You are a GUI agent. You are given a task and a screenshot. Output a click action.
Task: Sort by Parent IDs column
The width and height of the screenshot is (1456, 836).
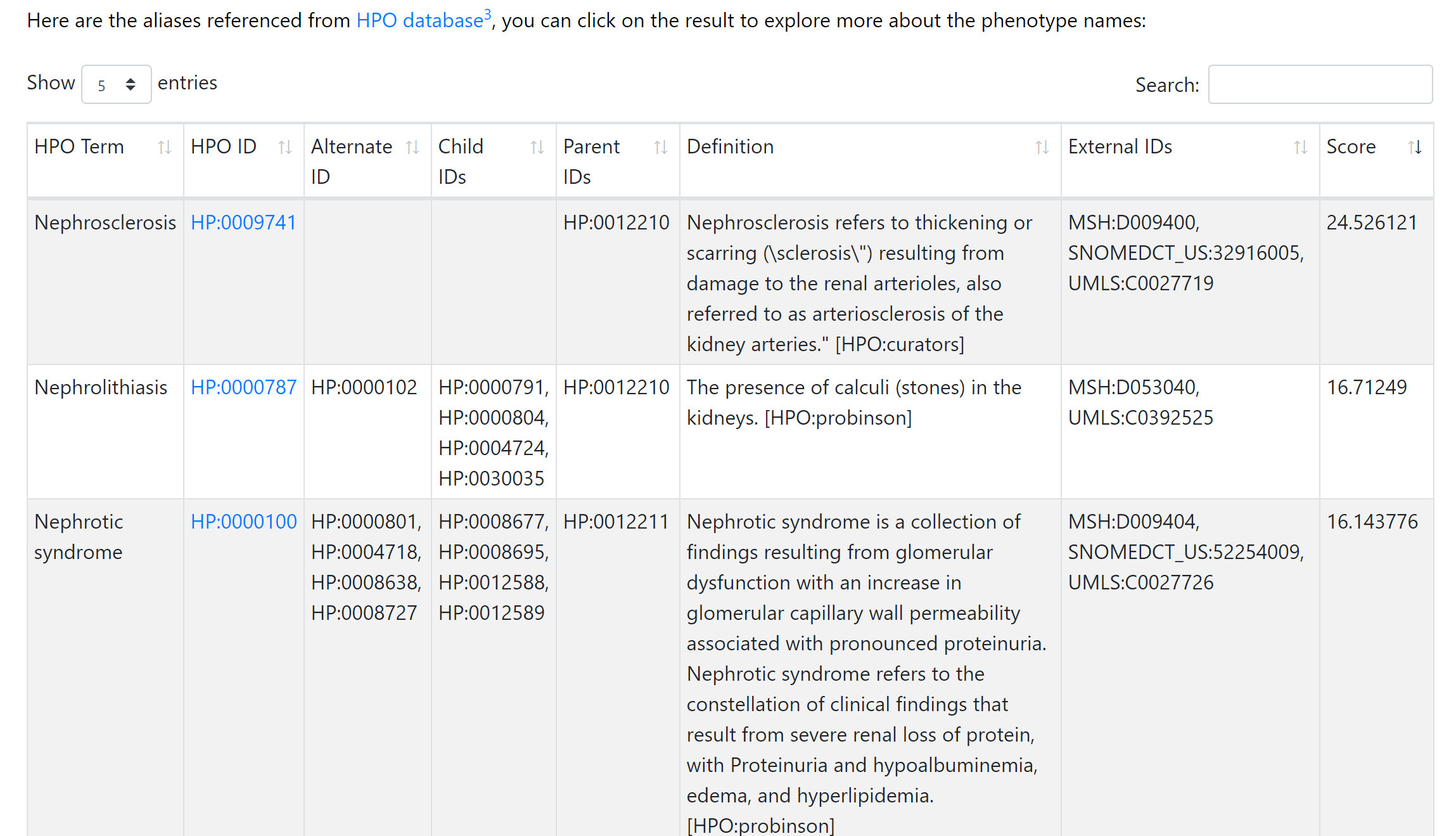661,147
